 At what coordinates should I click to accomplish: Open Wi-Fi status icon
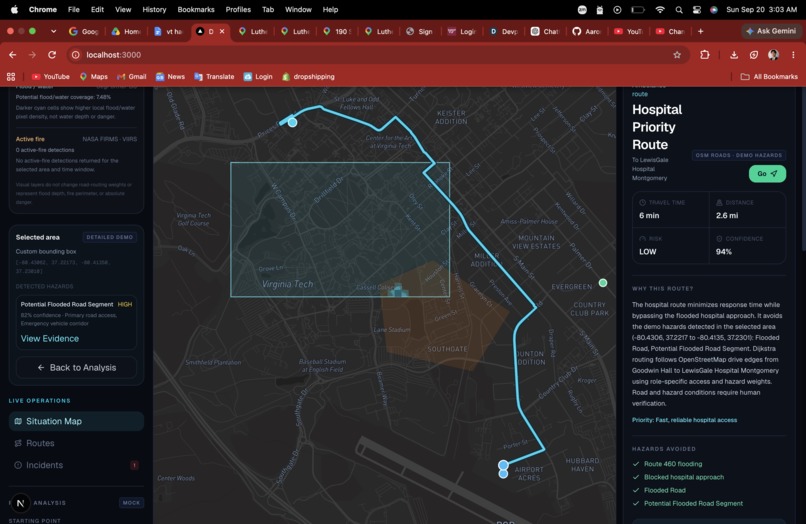click(x=660, y=9)
